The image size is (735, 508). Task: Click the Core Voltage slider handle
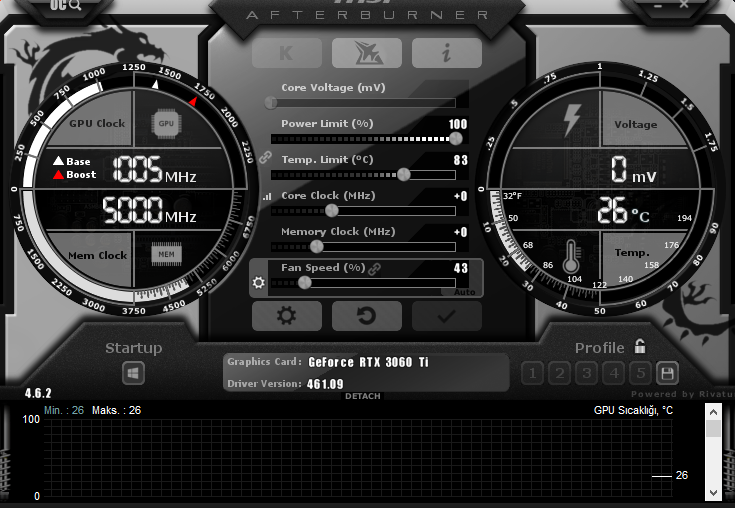tap(271, 103)
